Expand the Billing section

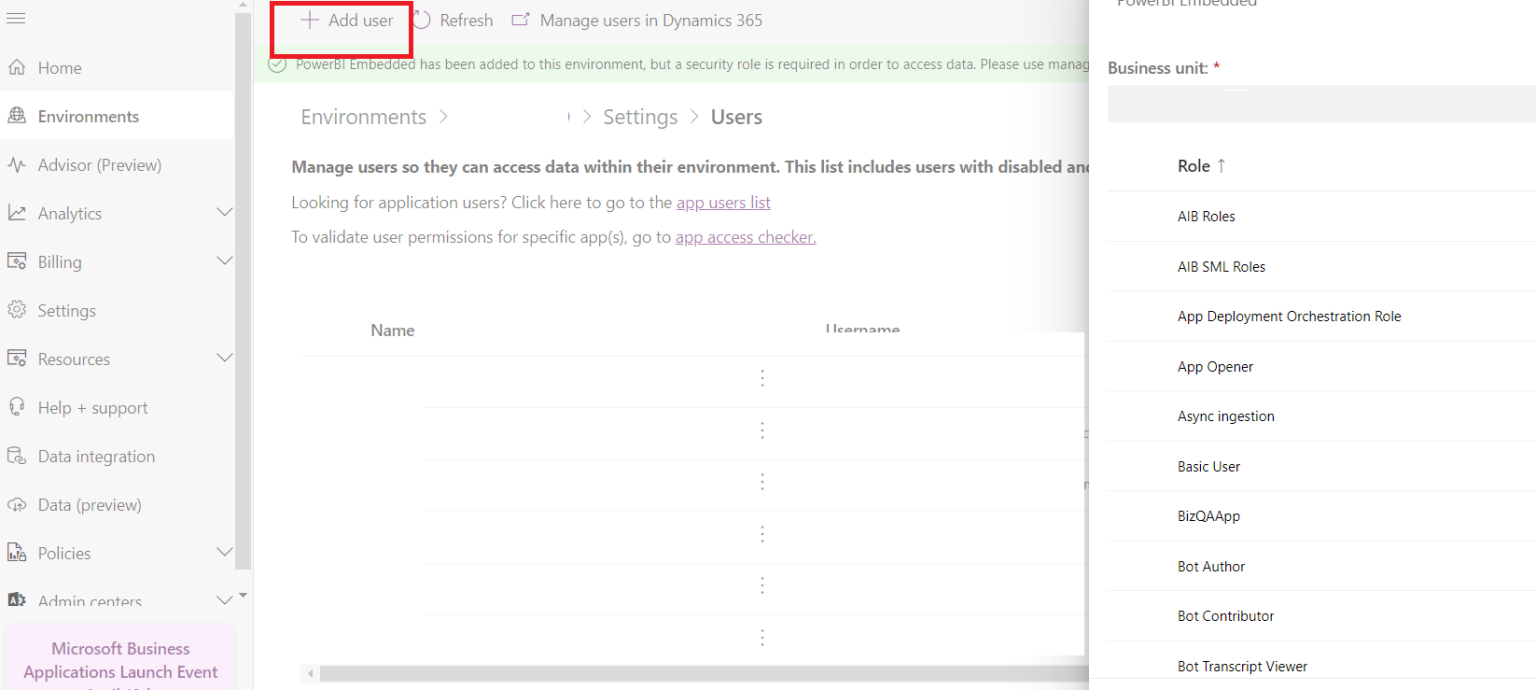pos(224,261)
